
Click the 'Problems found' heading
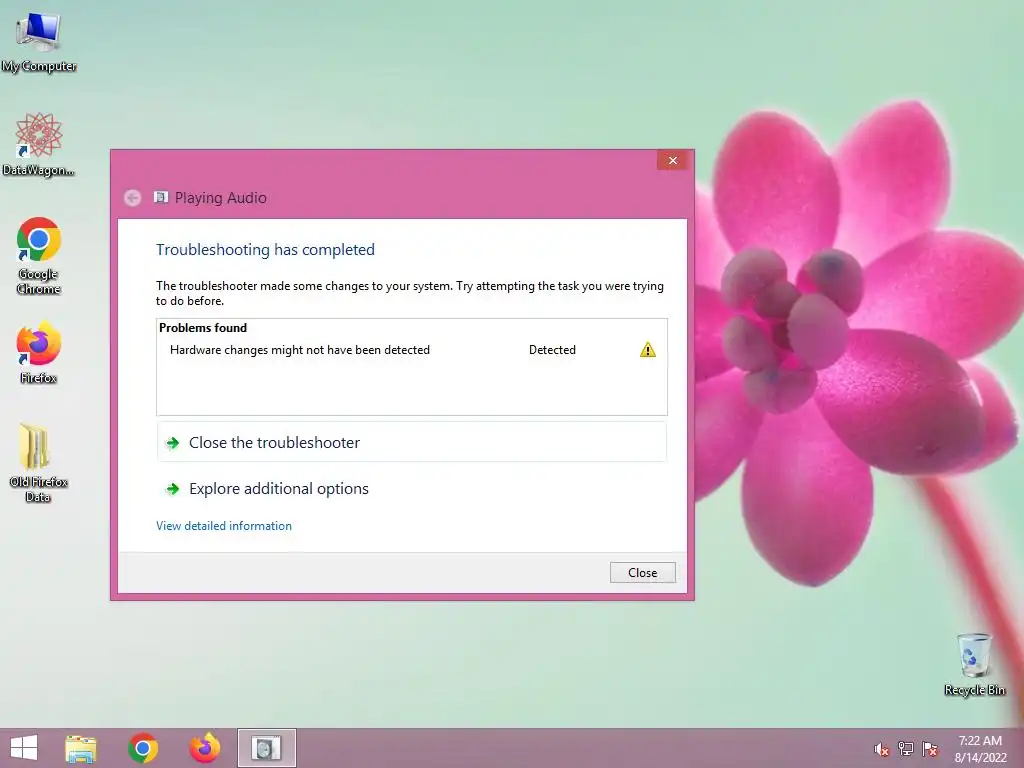click(203, 328)
